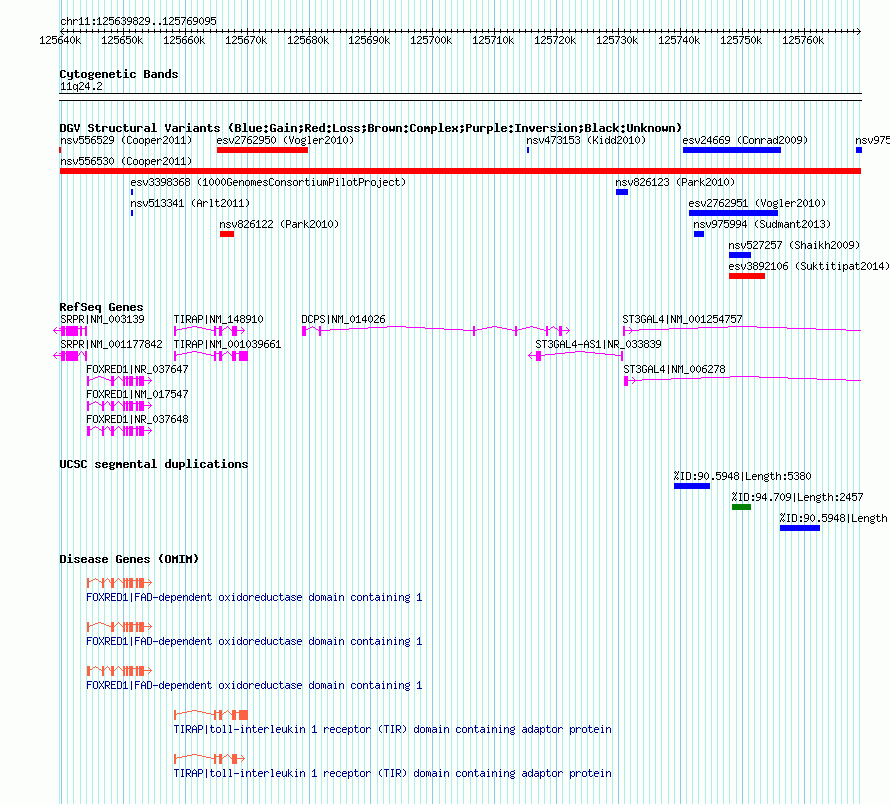The width and height of the screenshot is (890, 804).
Task: Click the ST3GAL4|NM_006278 gene model
Action: (x=742, y=380)
